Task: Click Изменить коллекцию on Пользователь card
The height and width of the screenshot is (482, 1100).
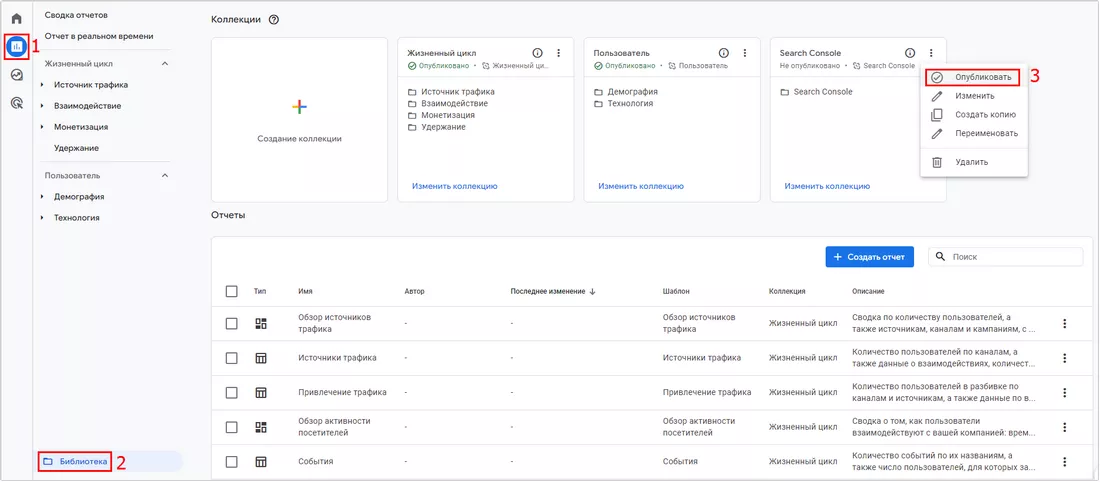Action: 640,187
